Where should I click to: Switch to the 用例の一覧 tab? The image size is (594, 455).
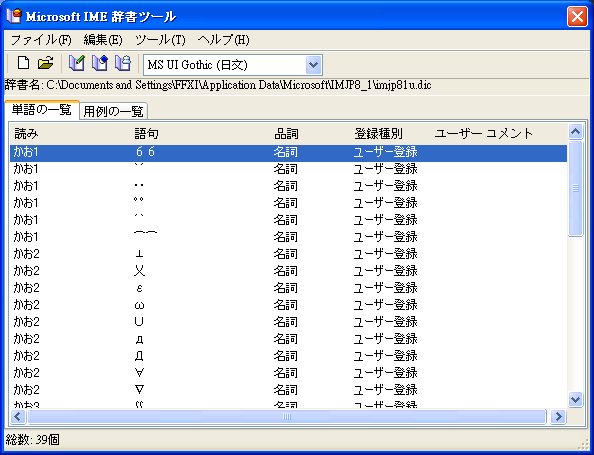point(113,111)
